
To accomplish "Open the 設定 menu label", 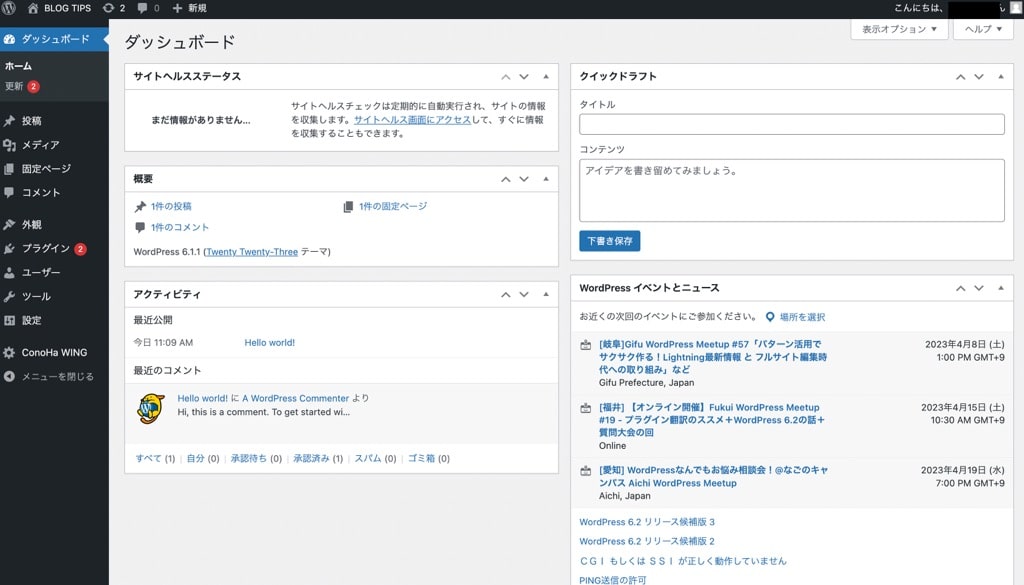I will tap(31, 320).
